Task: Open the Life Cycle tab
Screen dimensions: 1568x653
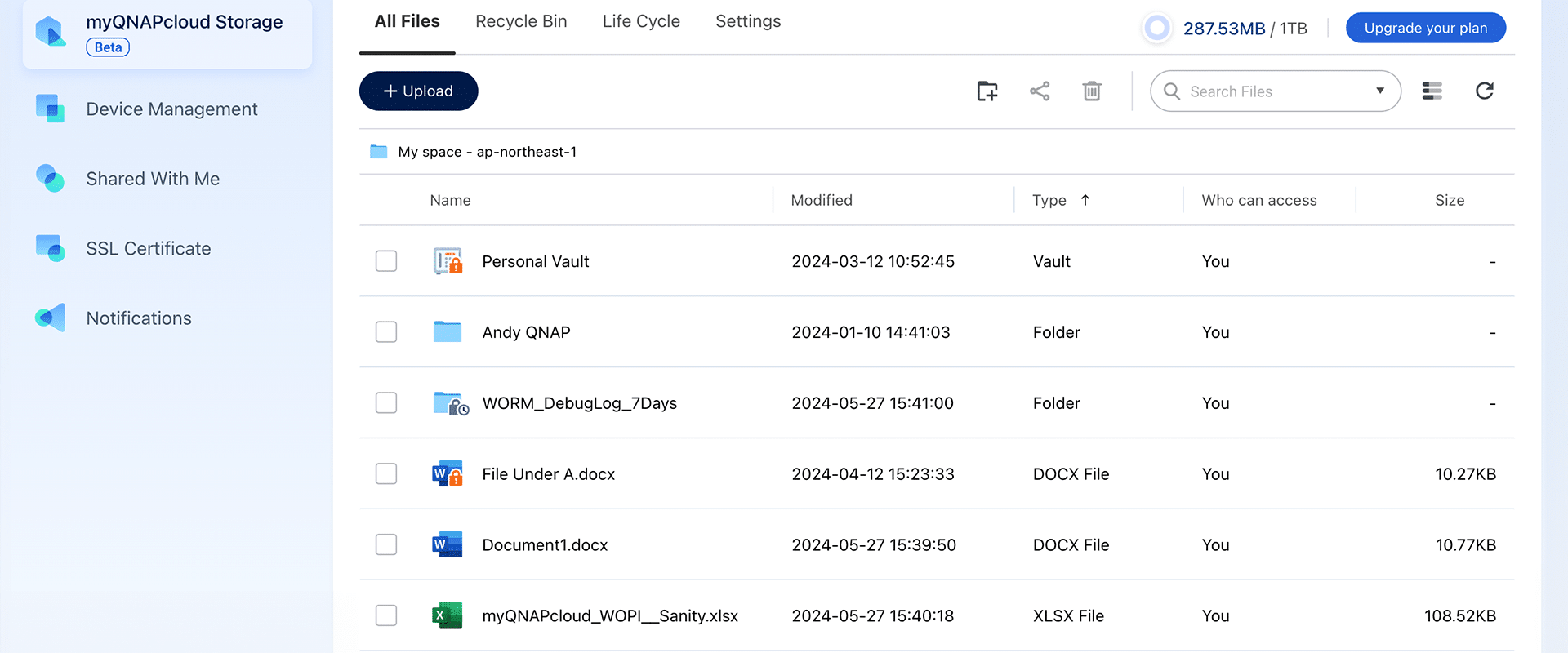Action: (x=641, y=21)
